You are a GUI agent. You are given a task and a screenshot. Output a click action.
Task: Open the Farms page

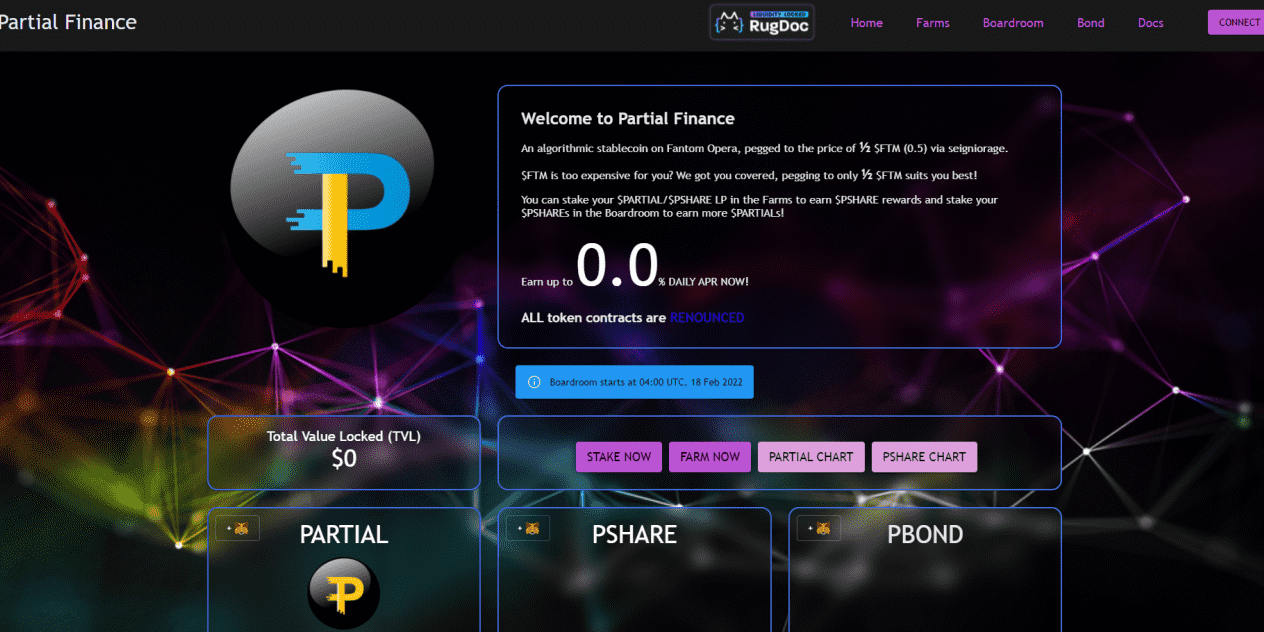933,23
